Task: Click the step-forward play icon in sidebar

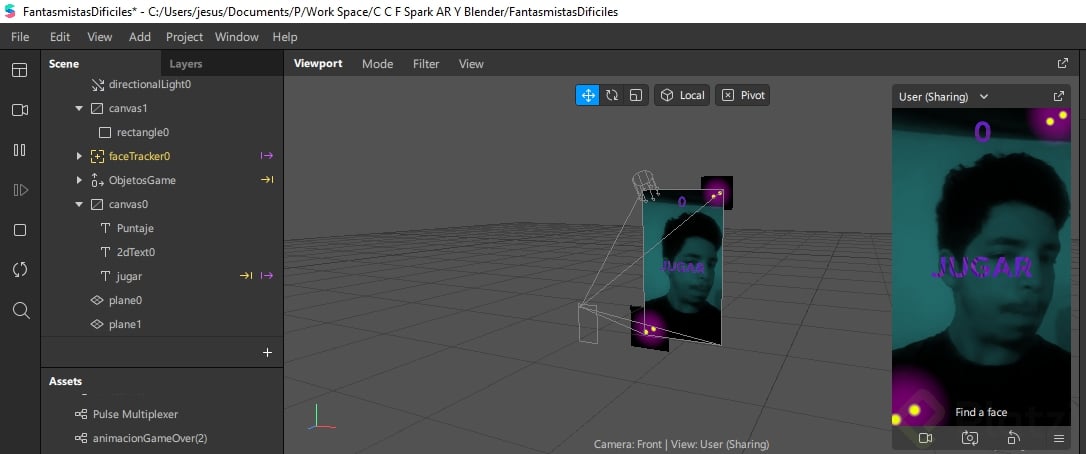Action: tap(20, 190)
